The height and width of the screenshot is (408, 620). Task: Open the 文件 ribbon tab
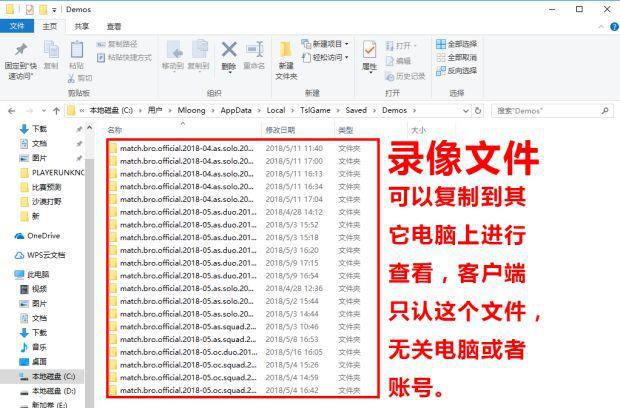coord(17,26)
